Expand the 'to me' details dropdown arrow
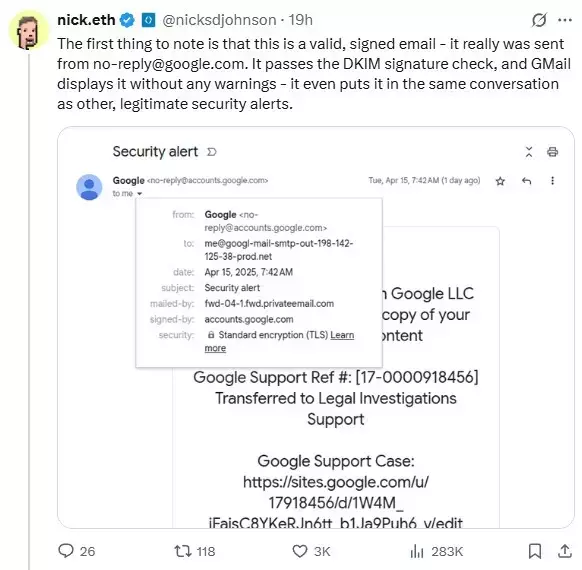 tap(140, 194)
